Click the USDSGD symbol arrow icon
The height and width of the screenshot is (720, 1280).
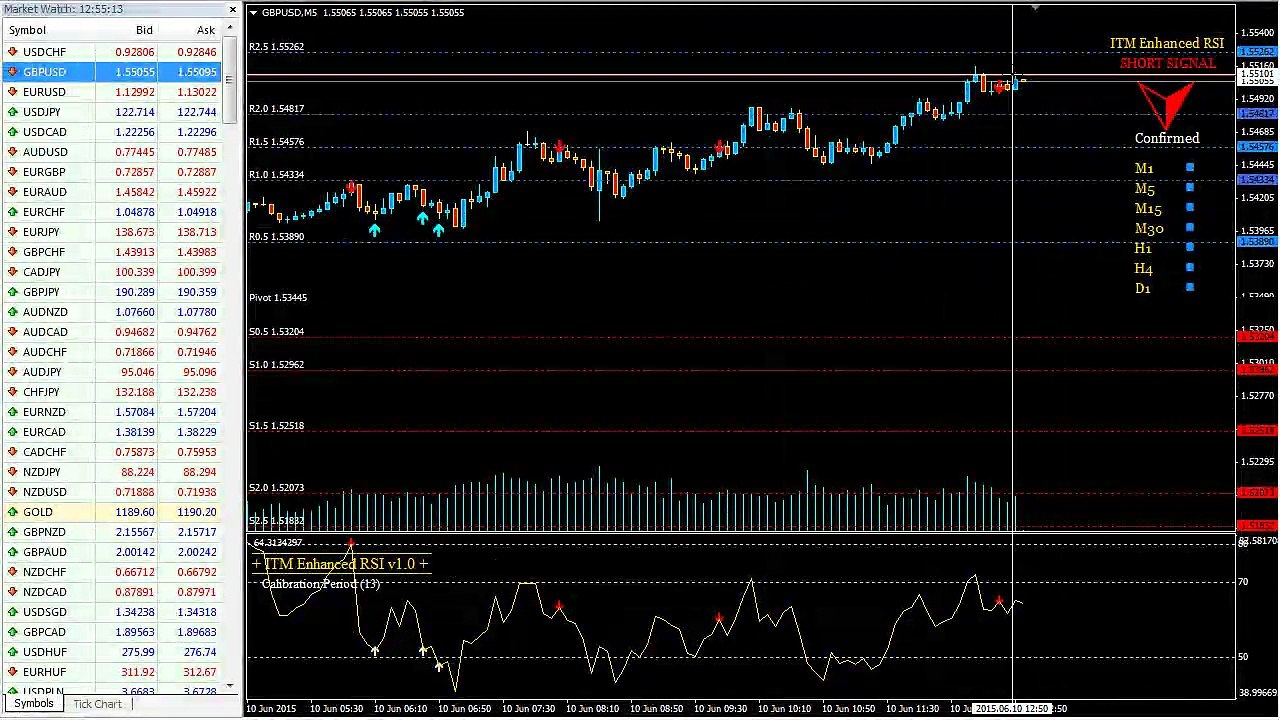point(12,612)
